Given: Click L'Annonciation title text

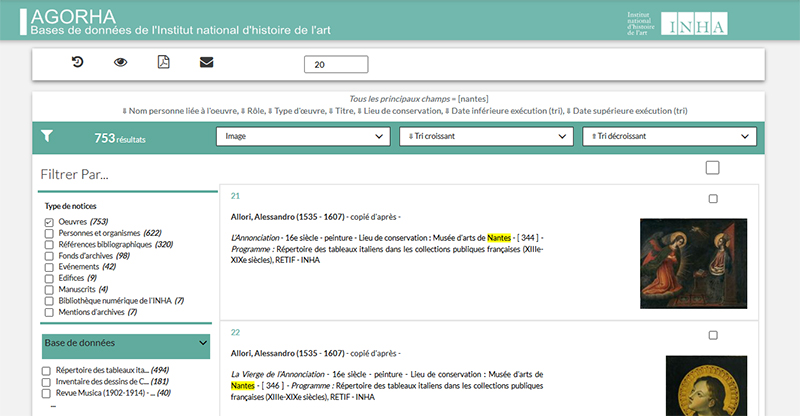Looking at the screenshot, I should click(255, 238).
